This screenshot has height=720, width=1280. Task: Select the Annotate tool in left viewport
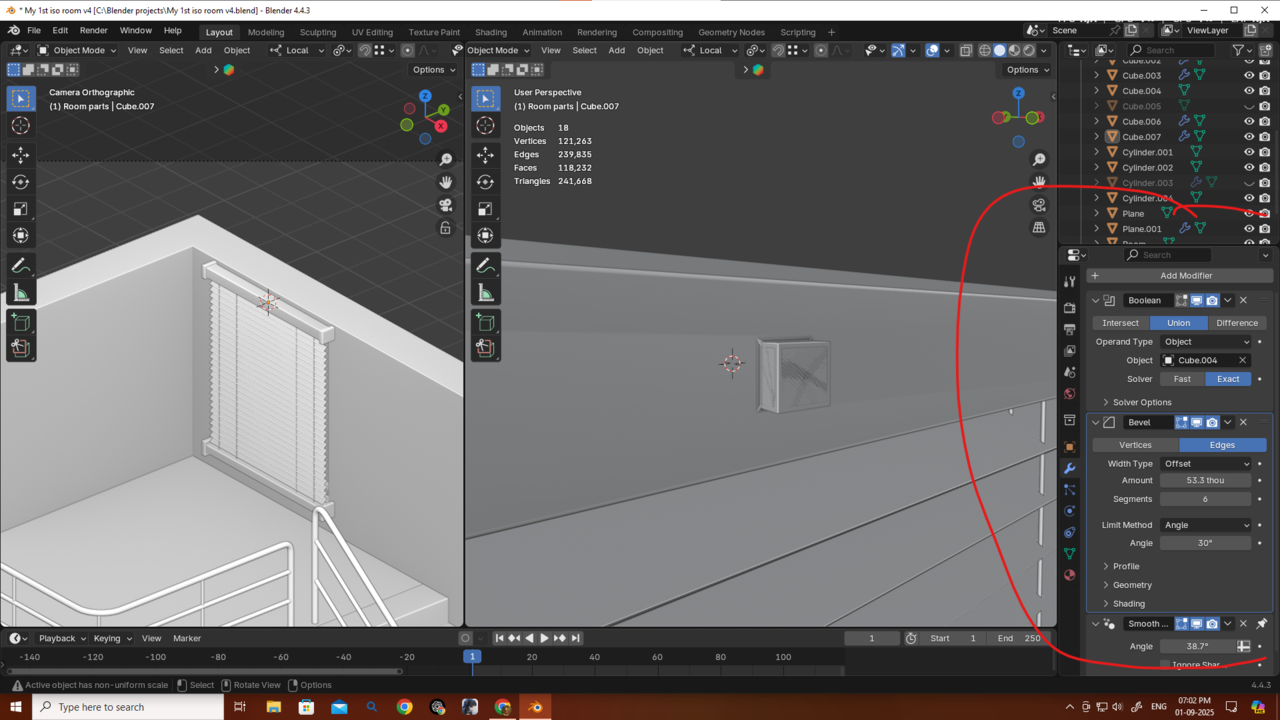(x=20, y=266)
